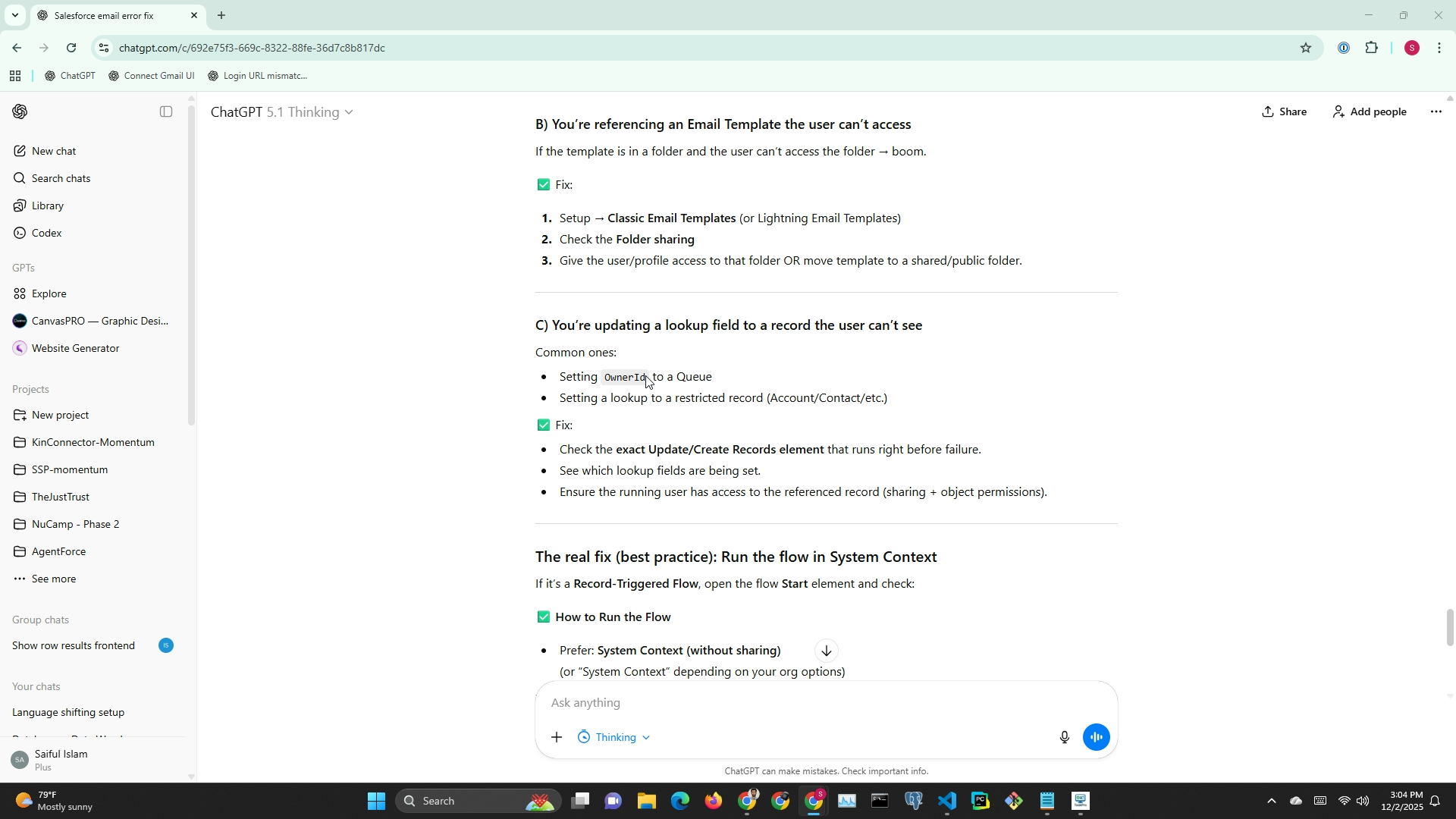Click the ChatGPT logo icon in sidebar
This screenshot has width=1456, height=819.
pyautogui.click(x=20, y=112)
